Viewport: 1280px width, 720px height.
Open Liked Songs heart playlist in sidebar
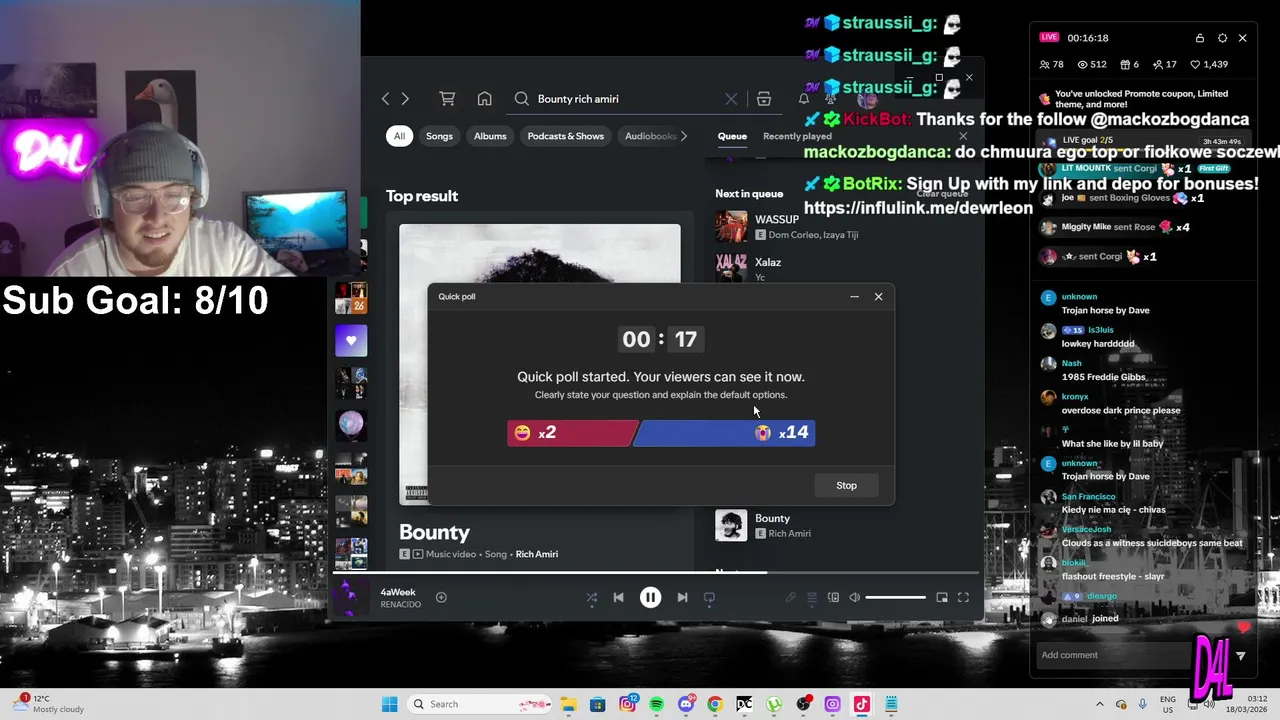tap(351, 340)
